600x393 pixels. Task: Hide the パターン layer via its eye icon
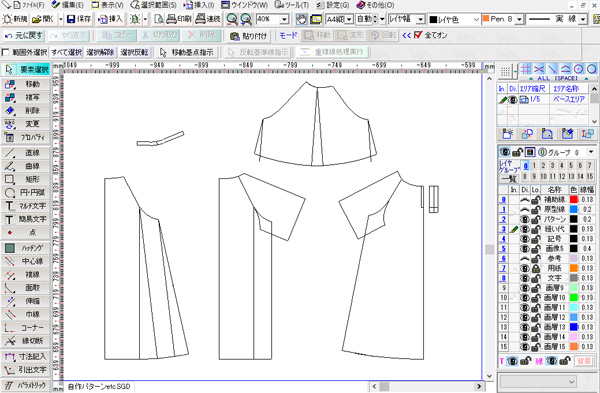[525, 219]
